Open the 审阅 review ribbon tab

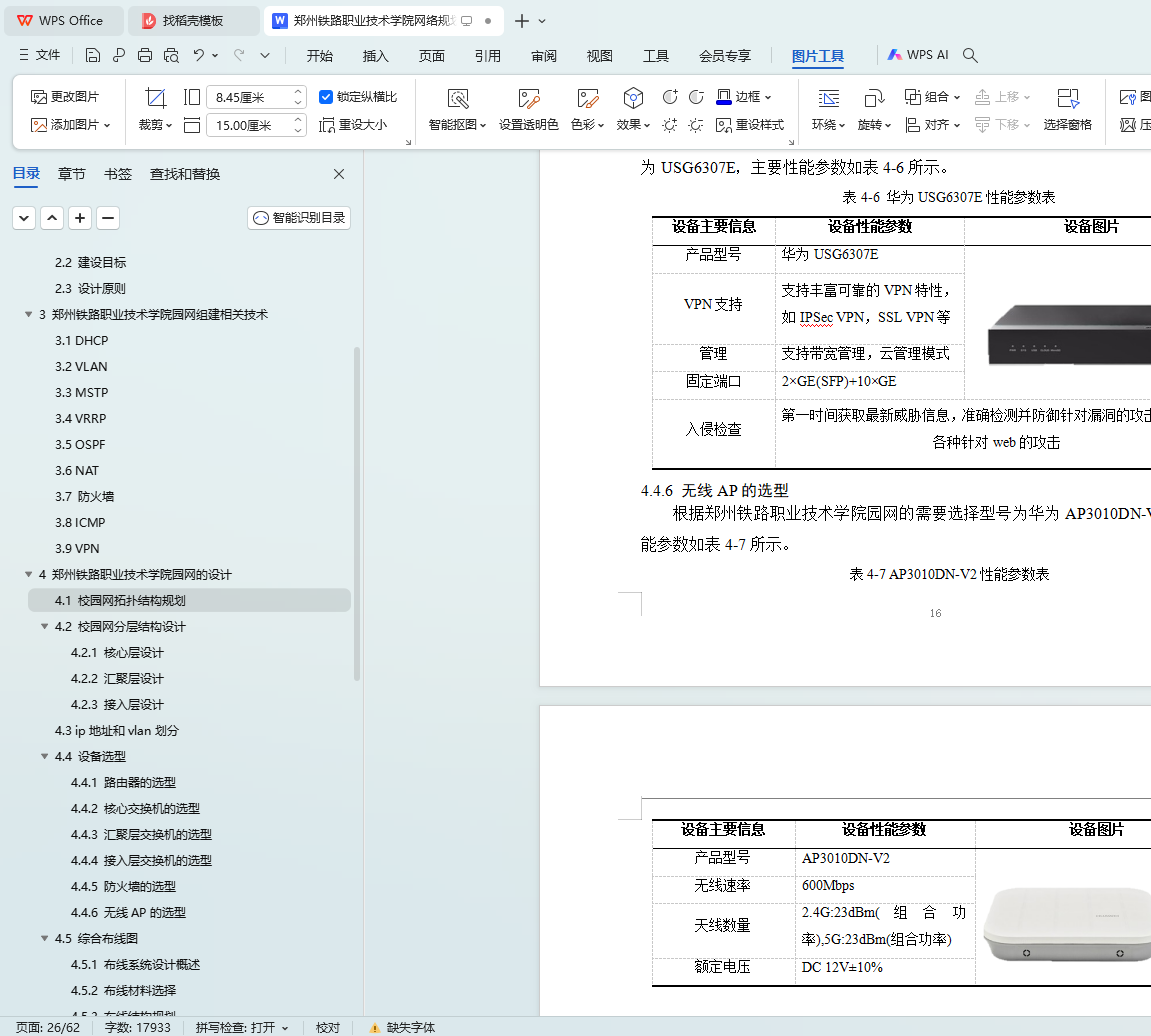point(544,56)
